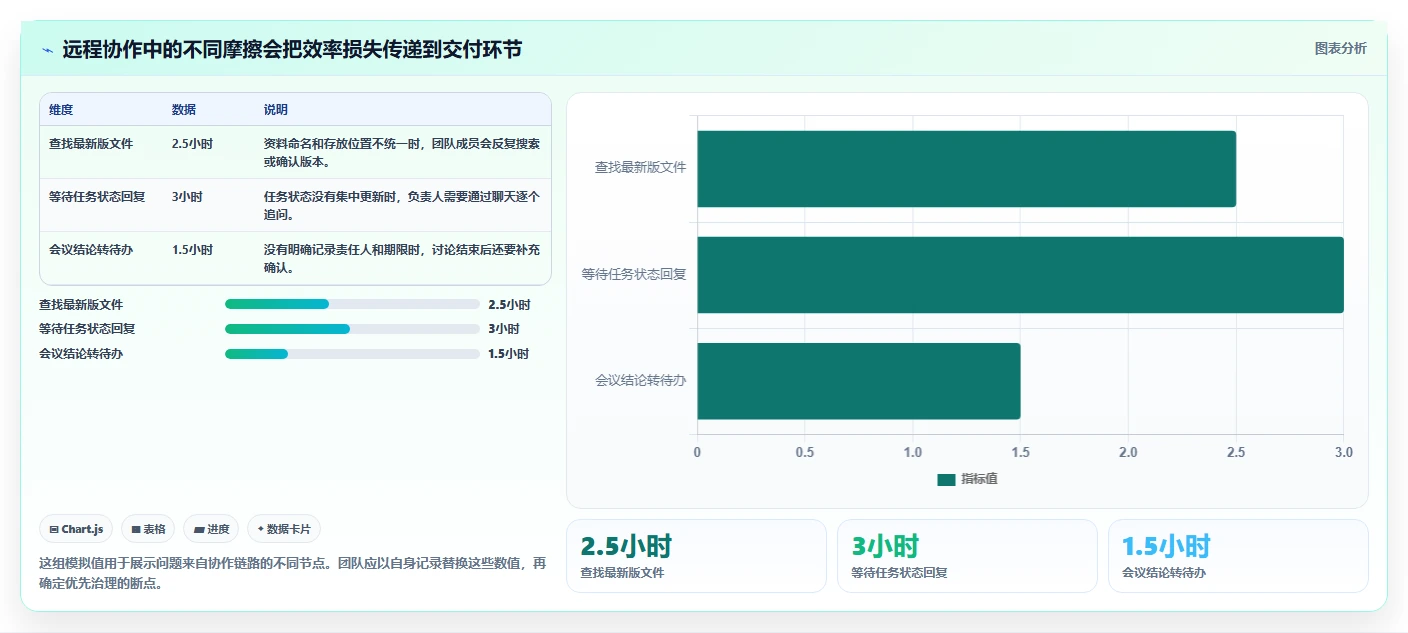Click the 查找最新版文件 chart axis label
1408x633 pixels.
(640, 168)
